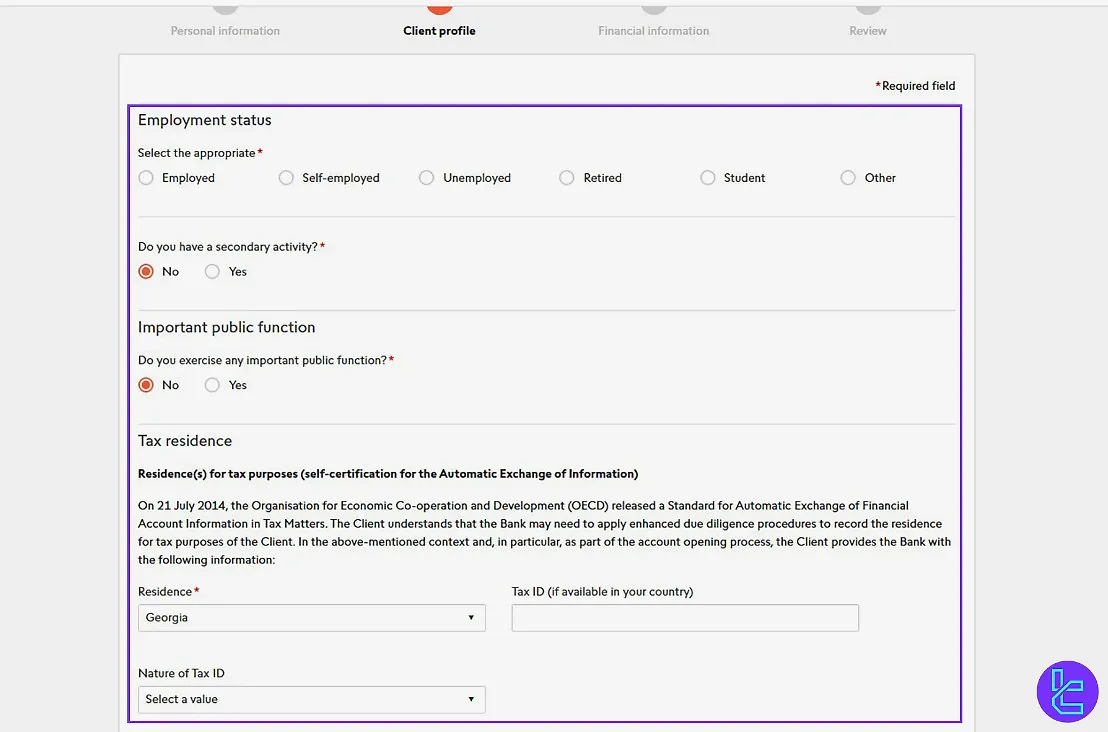Choose the Other employment status option

coord(847,177)
